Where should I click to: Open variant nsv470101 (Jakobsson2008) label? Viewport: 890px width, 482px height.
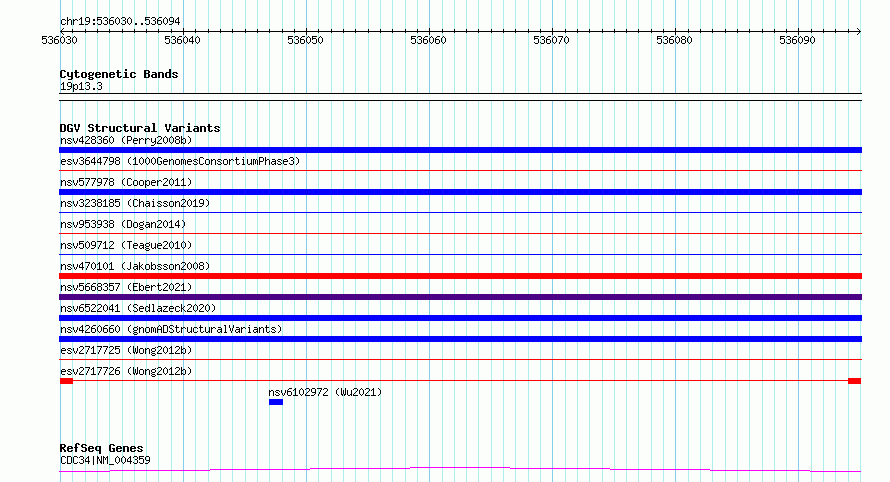(x=135, y=266)
